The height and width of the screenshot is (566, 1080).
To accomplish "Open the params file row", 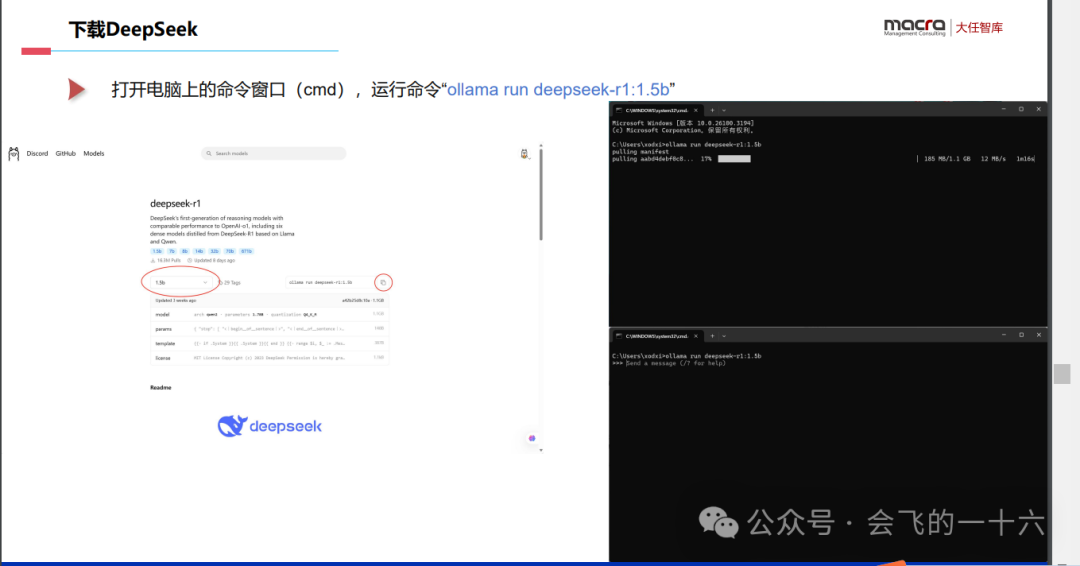I will pos(269,328).
